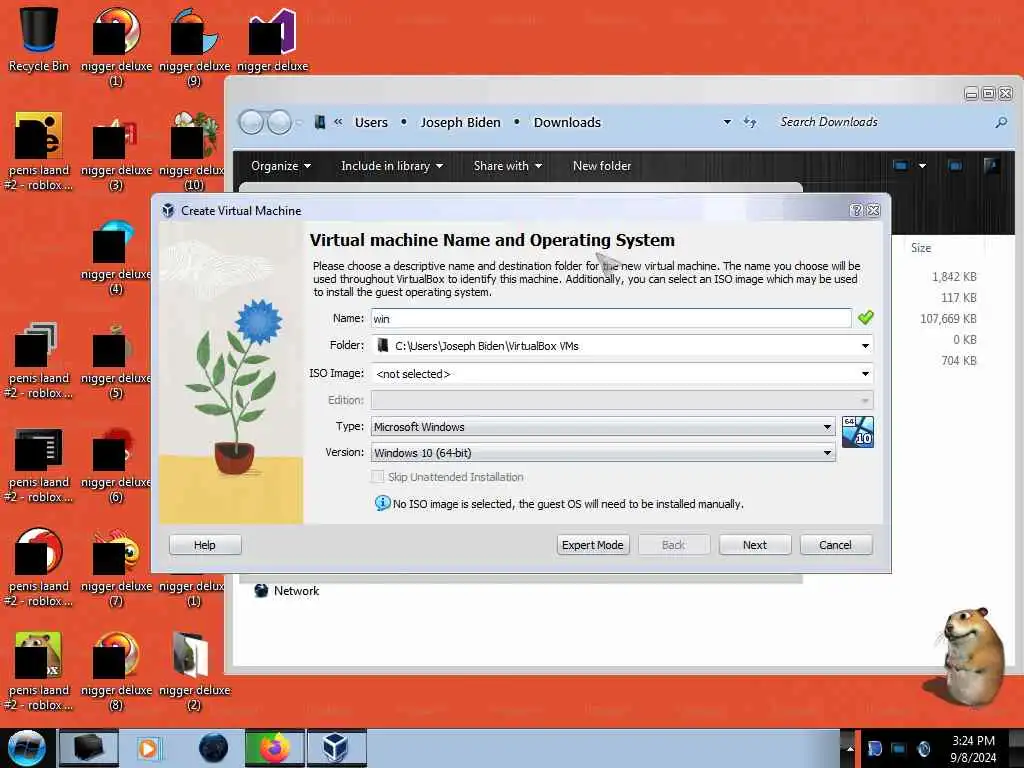Click New folder in the Explorer toolbar

point(601,166)
